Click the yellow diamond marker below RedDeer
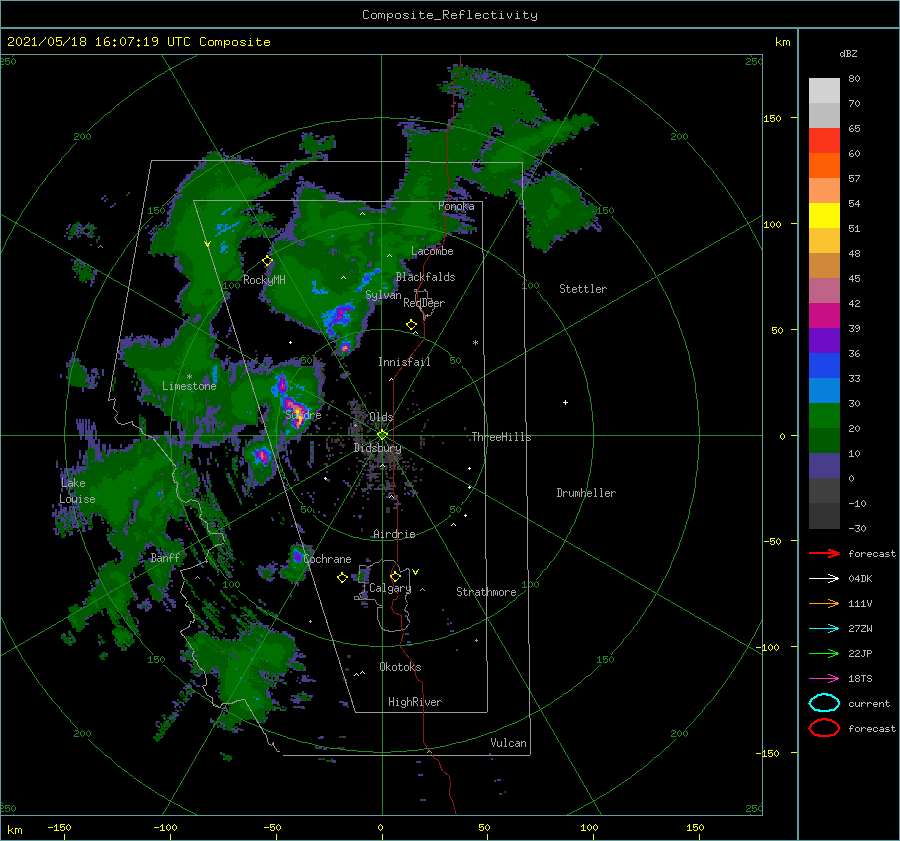Image resolution: width=900 pixels, height=841 pixels. (x=411, y=325)
